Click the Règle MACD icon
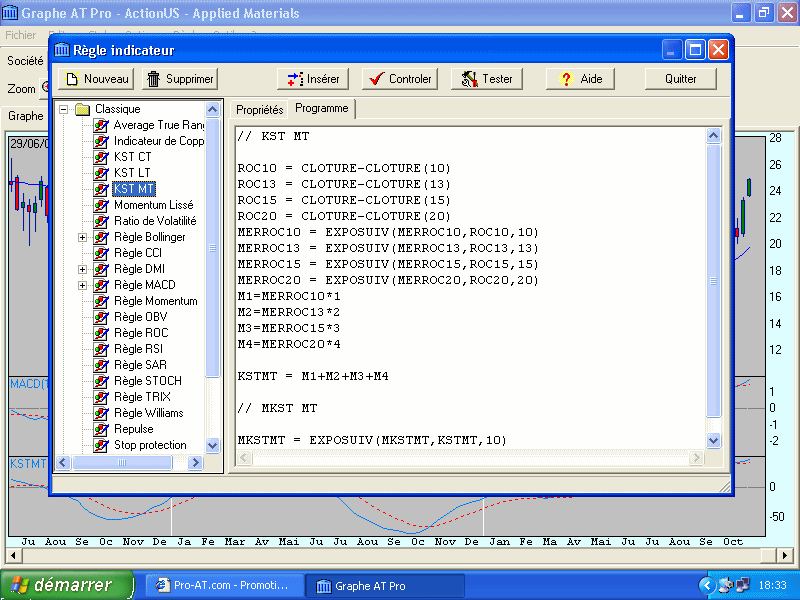 tap(101, 285)
